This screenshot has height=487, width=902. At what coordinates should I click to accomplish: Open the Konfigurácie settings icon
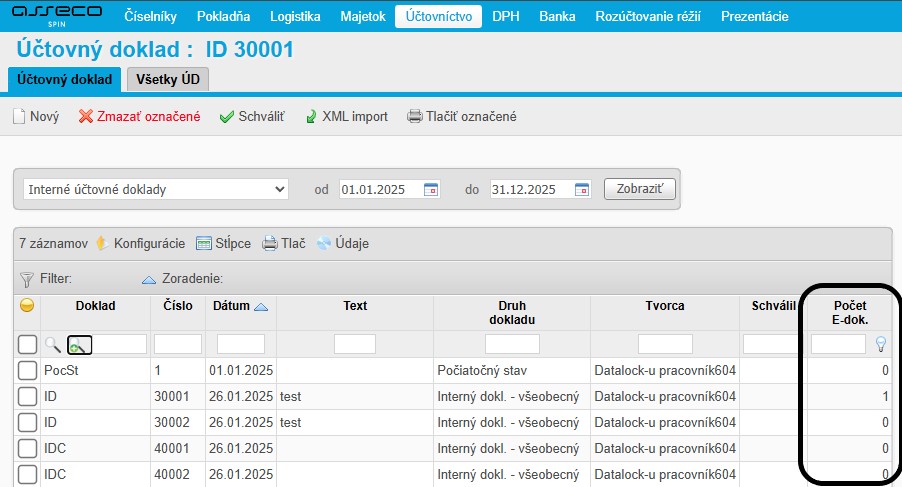point(102,243)
